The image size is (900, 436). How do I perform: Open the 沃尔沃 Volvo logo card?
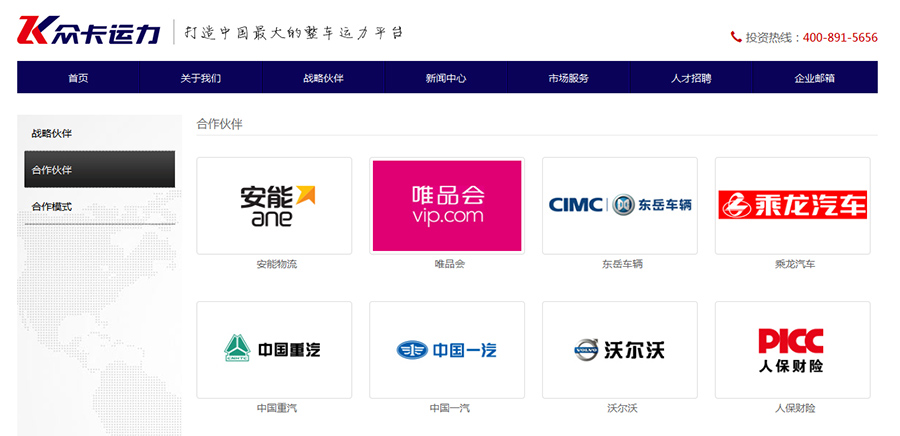(620, 350)
